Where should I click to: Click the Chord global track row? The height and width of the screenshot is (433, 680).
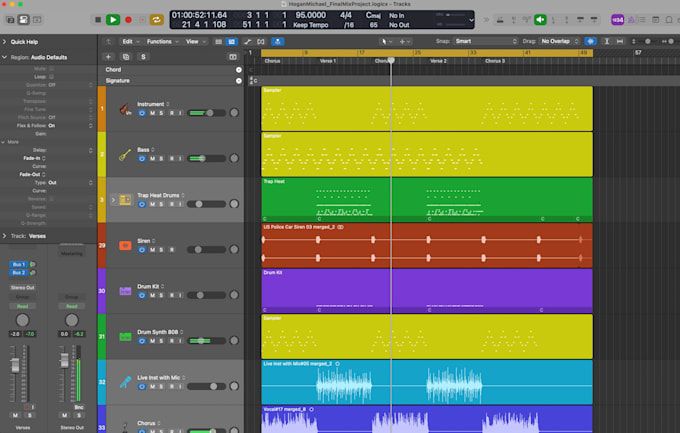(171, 69)
